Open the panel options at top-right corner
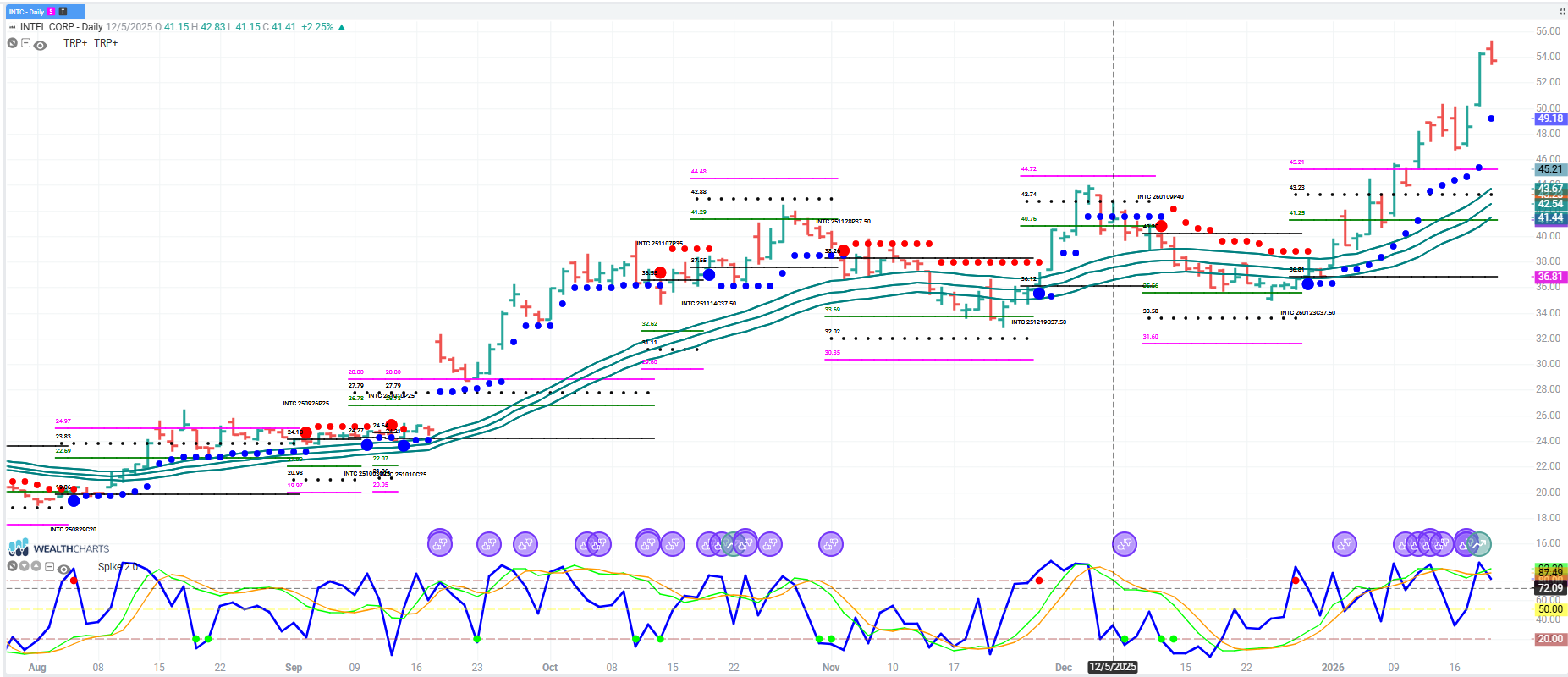This screenshot has width=1568, height=677. [1561, 12]
